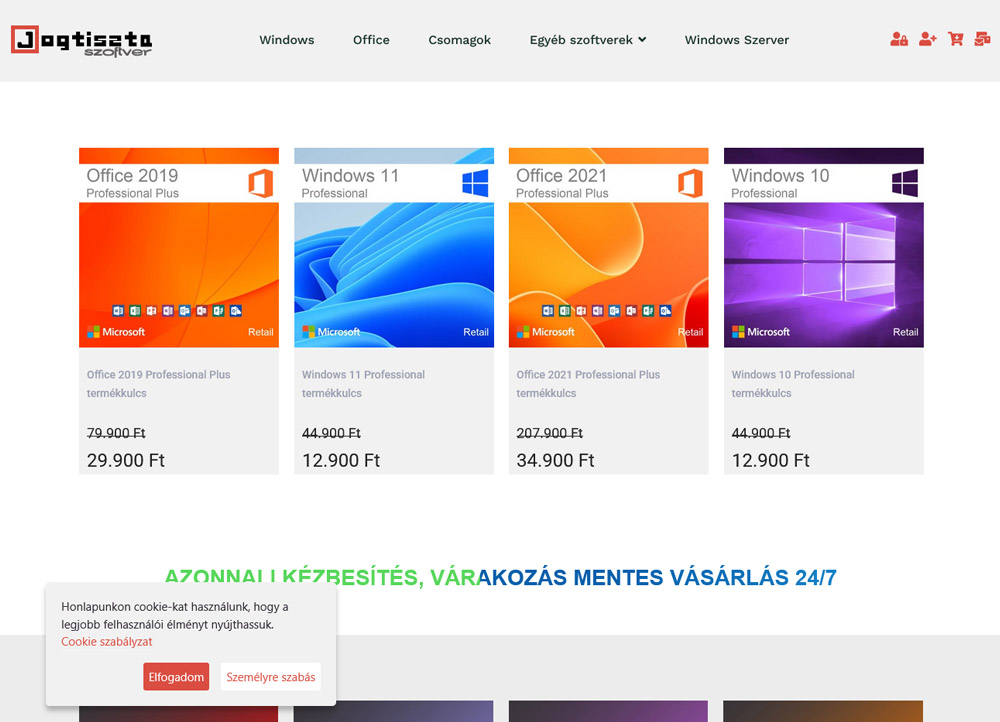Screen dimensions: 1000x722
Task: Click the Windows logo on Windows 11 card
Action: tap(475, 183)
